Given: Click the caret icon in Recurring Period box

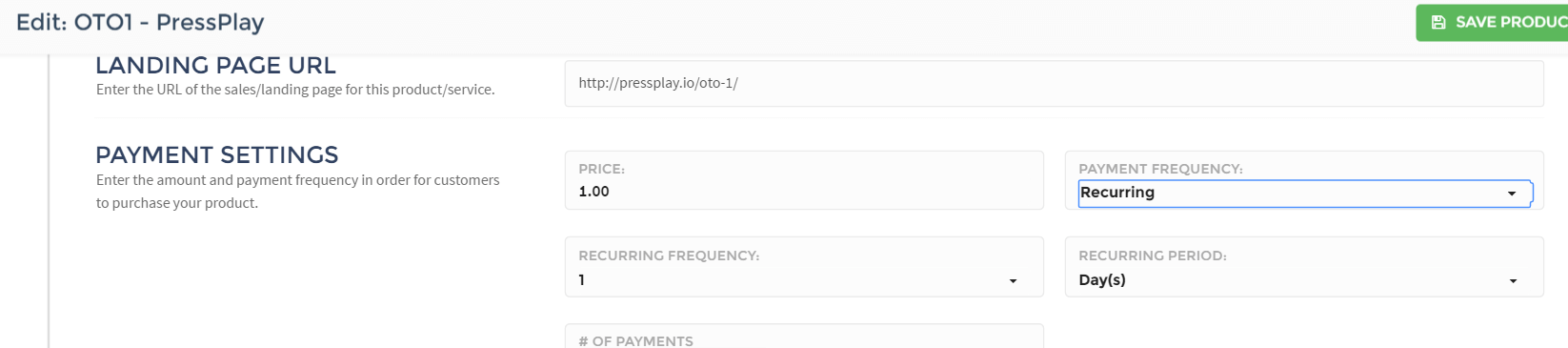Looking at the screenshot, I should [x=1513, y=281].
